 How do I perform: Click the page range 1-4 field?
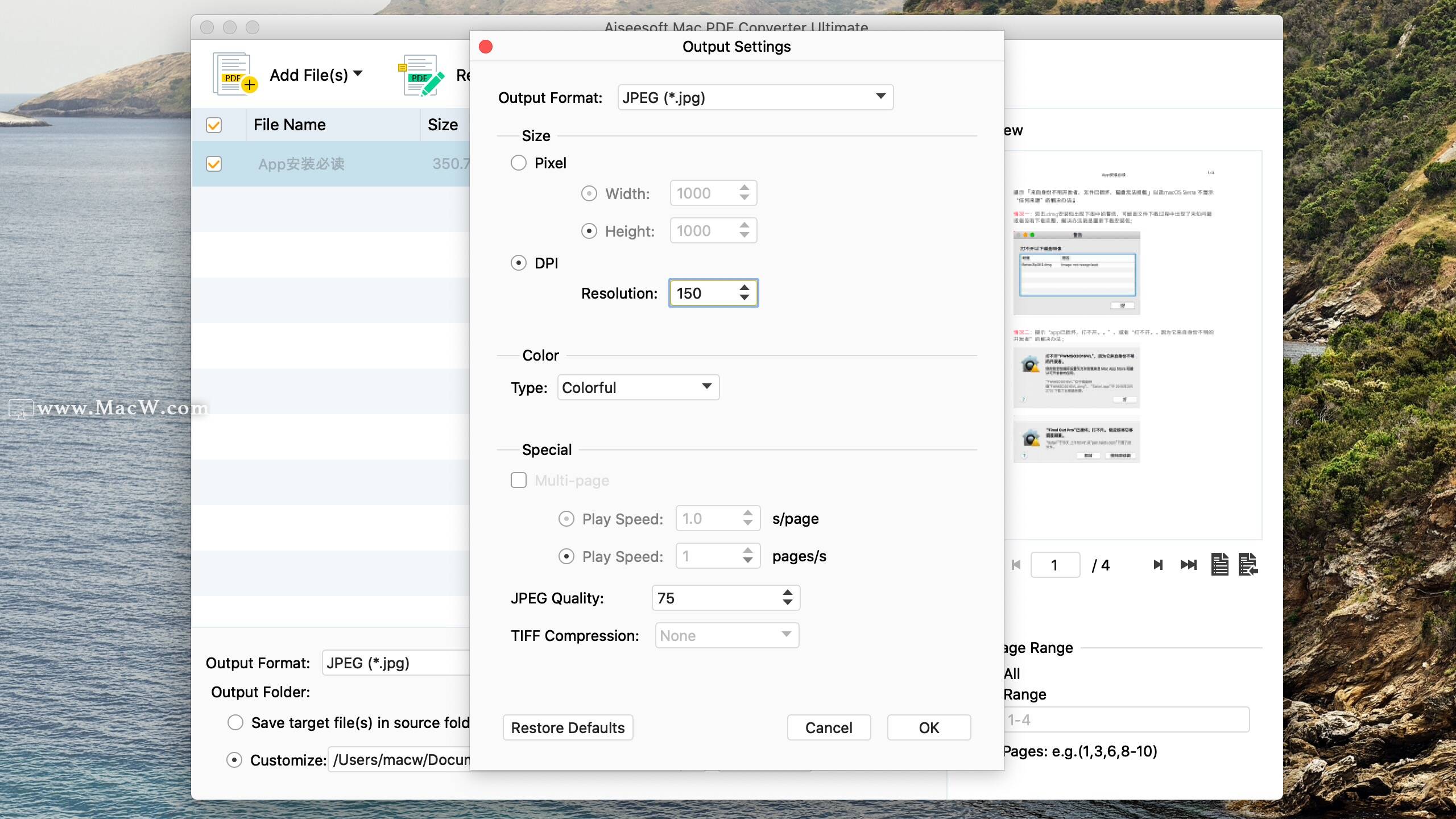coord(1127,719)
